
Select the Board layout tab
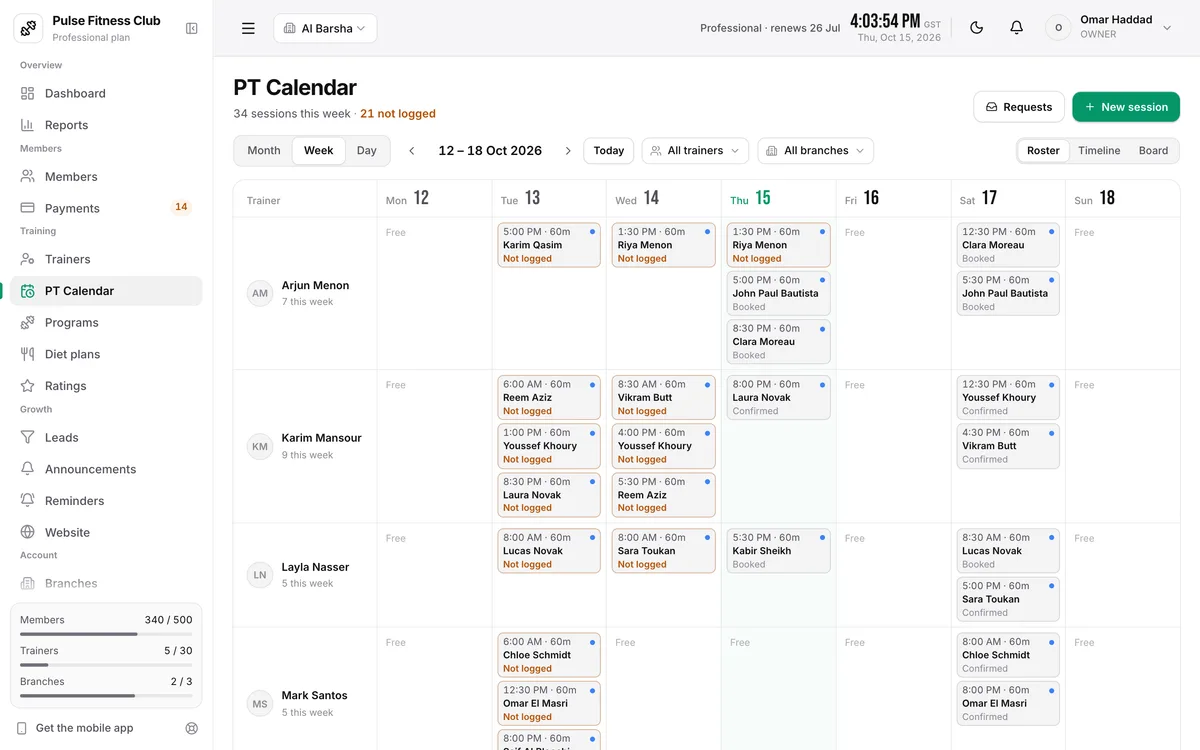[1153, 151]
